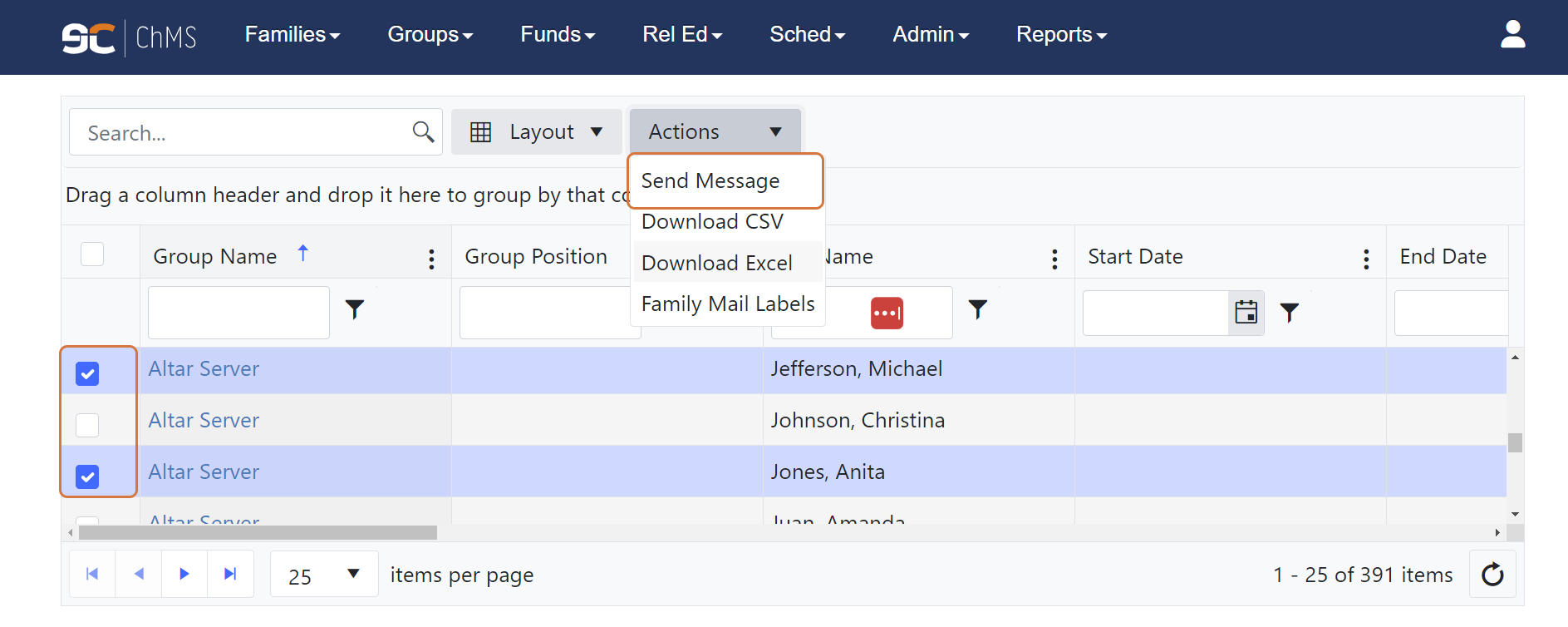The height and width of the screenshot is (627, 1568).
Task: Open the user profile icon
Action: [1512, 34]
